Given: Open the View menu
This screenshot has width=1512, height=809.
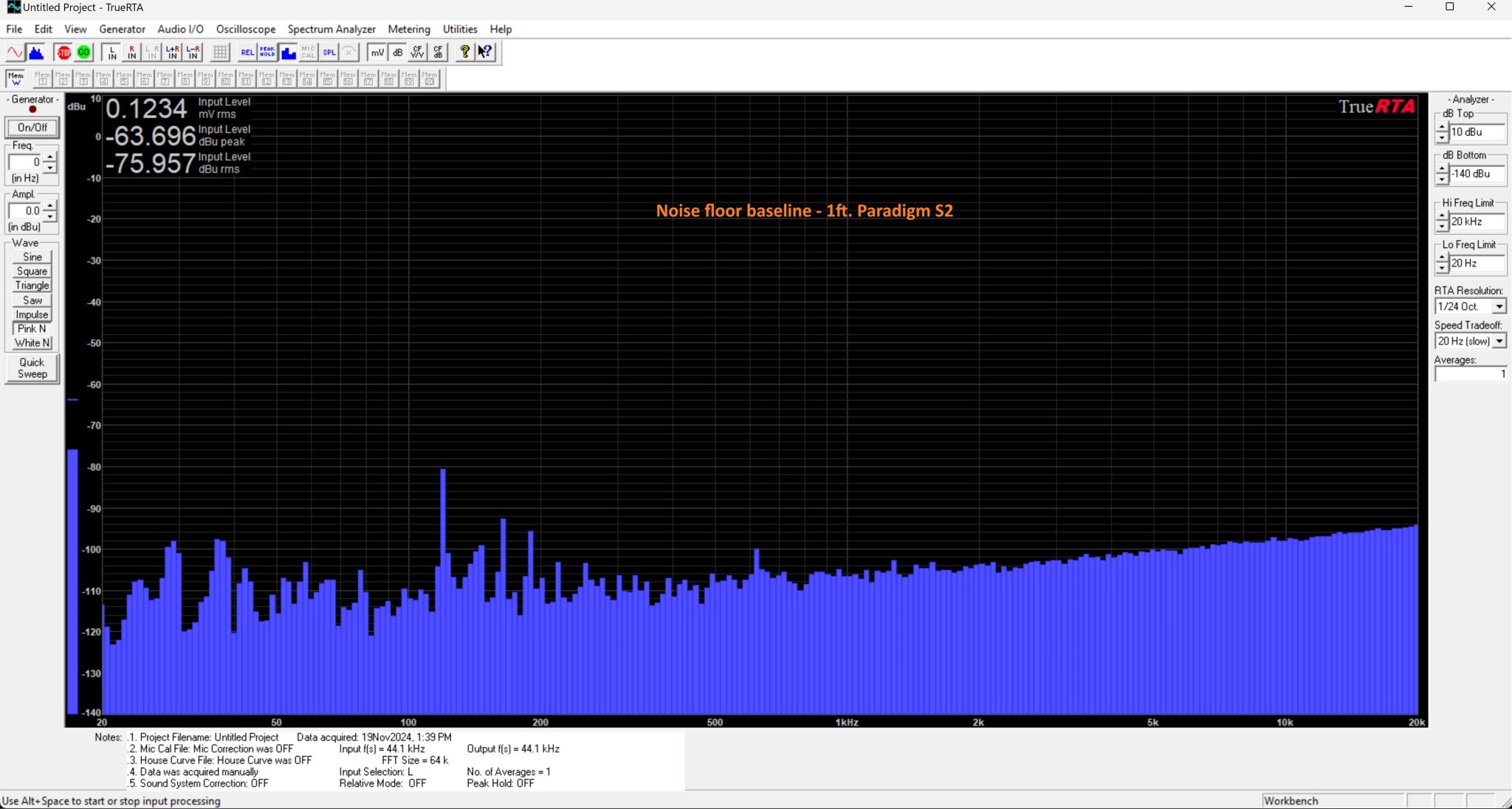Looking at the screenshot, I should tap(75, 29).
